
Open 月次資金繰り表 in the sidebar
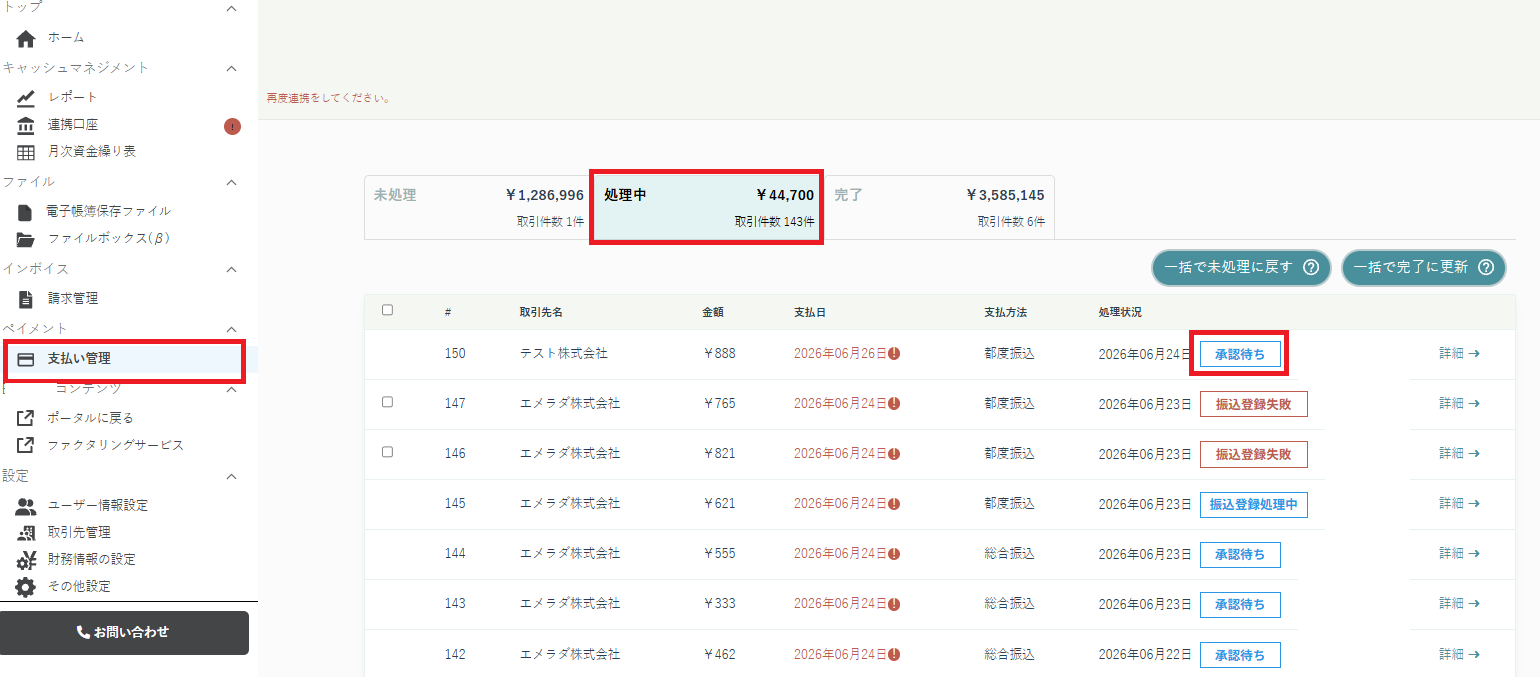pos(92,152)
